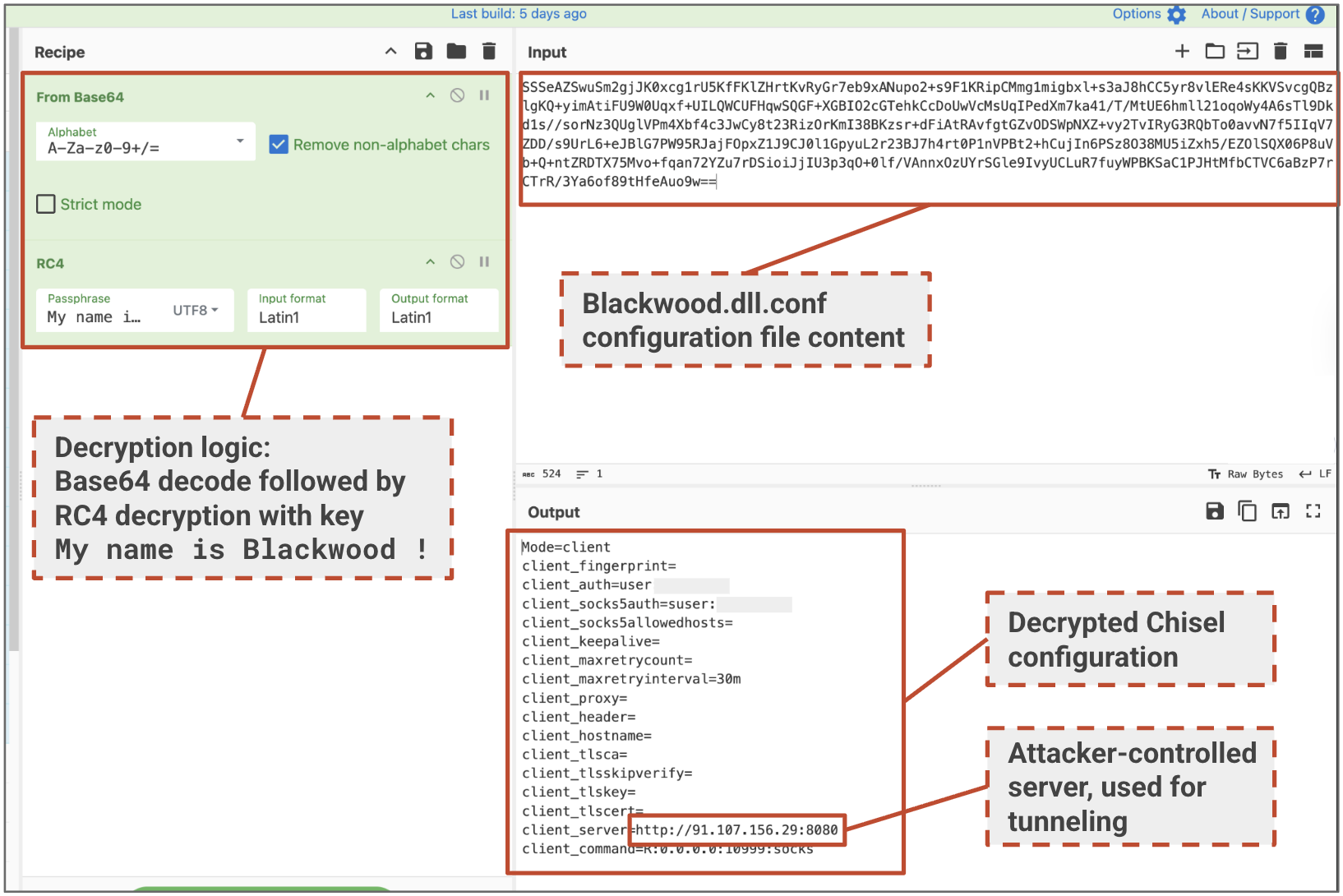The image size is (1343, 896).
Task: Click the input line count indicator
Action: coord(590,473)
